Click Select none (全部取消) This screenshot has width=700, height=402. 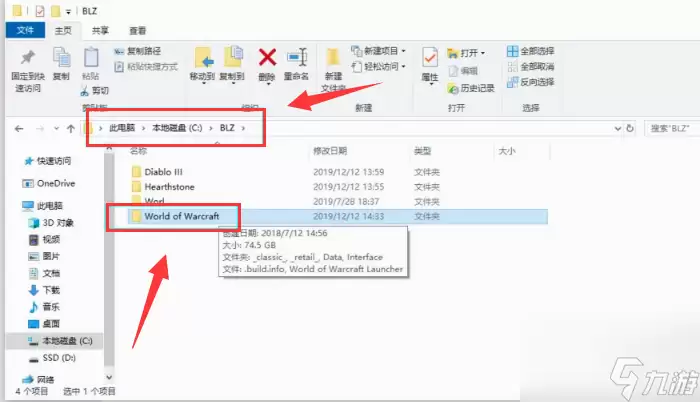530,67
